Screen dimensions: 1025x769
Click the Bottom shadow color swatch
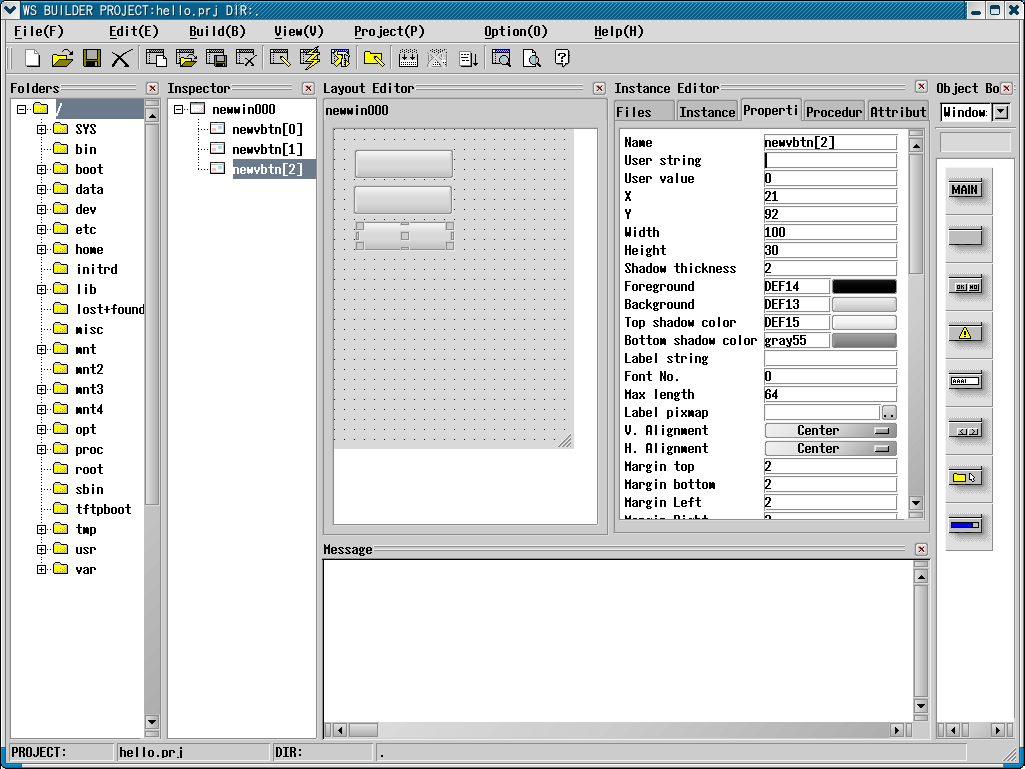pyautogui.click(x=864, y=341)
